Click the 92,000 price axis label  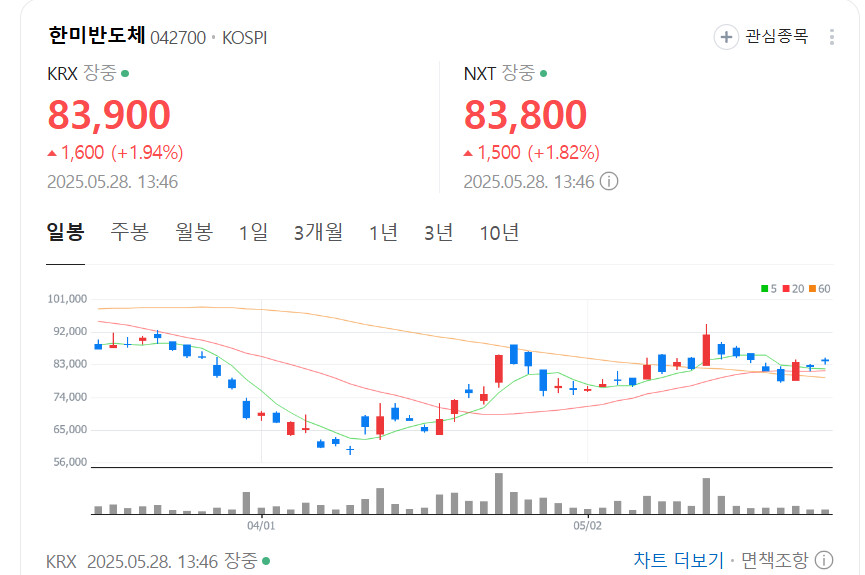click(x=70, y=332)
